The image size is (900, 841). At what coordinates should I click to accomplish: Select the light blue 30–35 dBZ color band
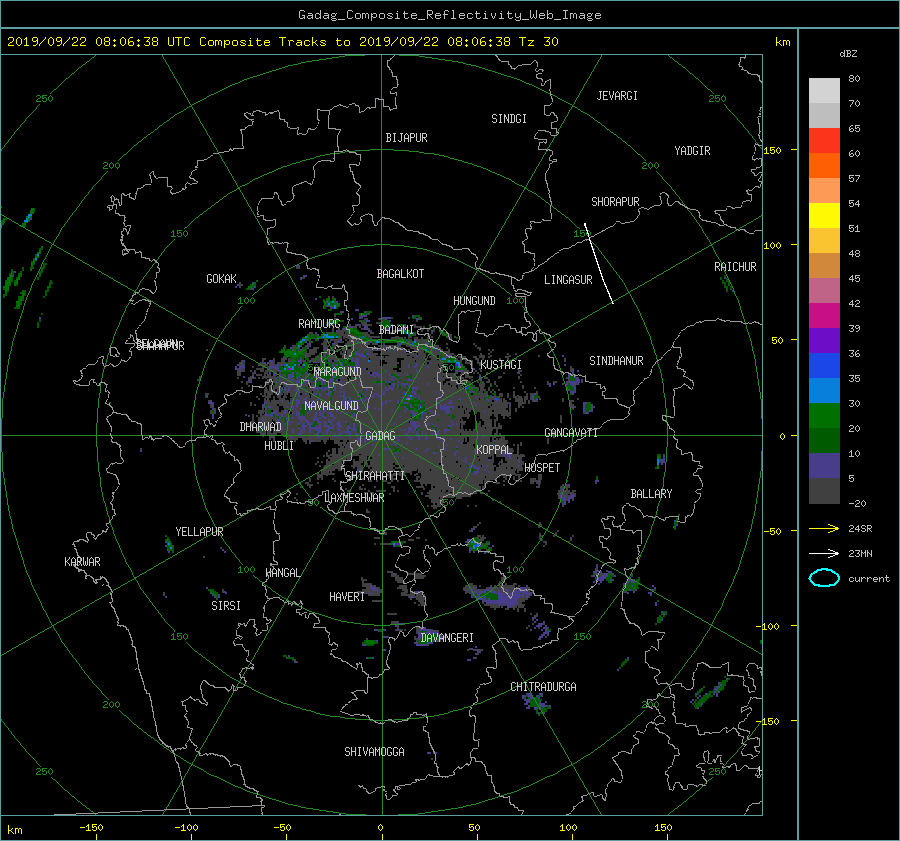tap(824, 390)
